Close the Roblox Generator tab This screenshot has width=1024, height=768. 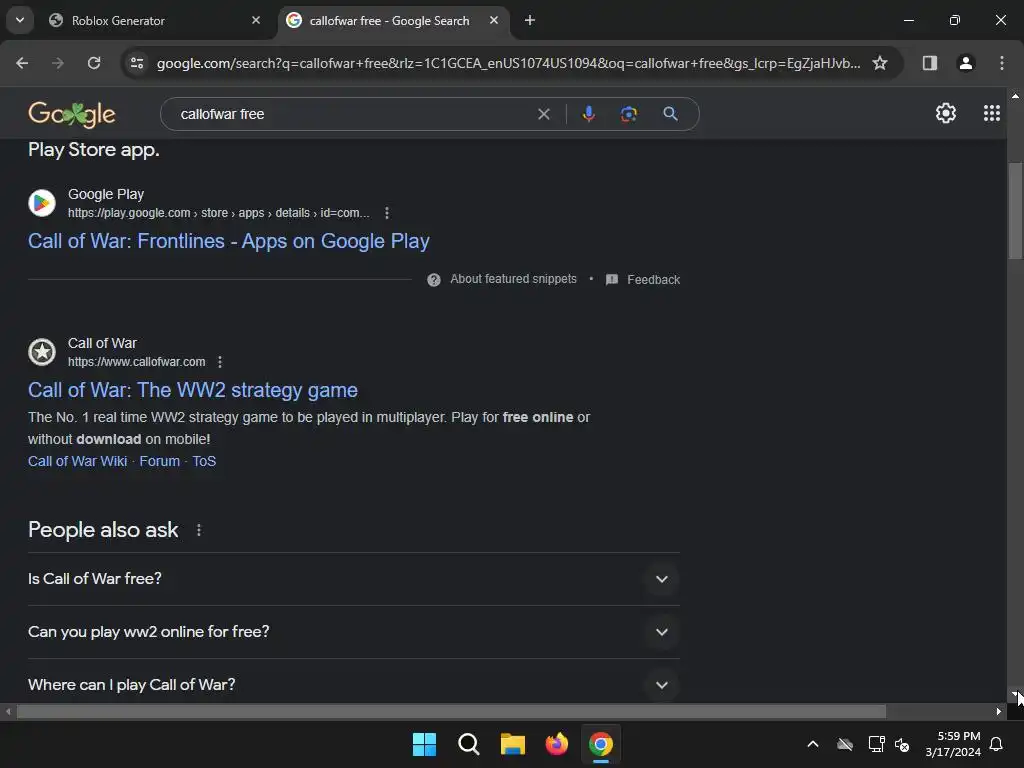click(256, 20)
